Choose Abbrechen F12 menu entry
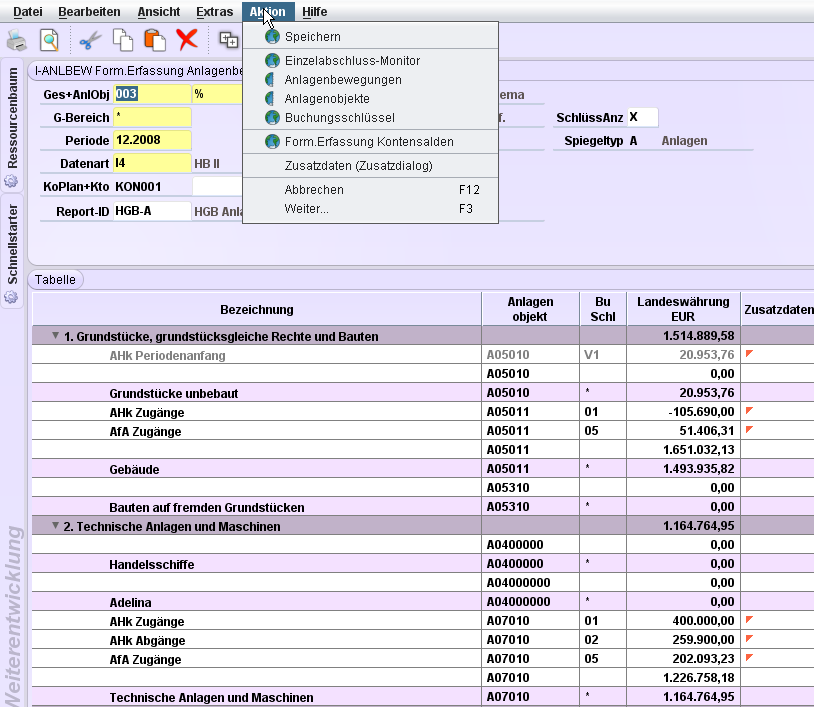The height and width of the screenshot is (707, 814). (x=370, y=189)
